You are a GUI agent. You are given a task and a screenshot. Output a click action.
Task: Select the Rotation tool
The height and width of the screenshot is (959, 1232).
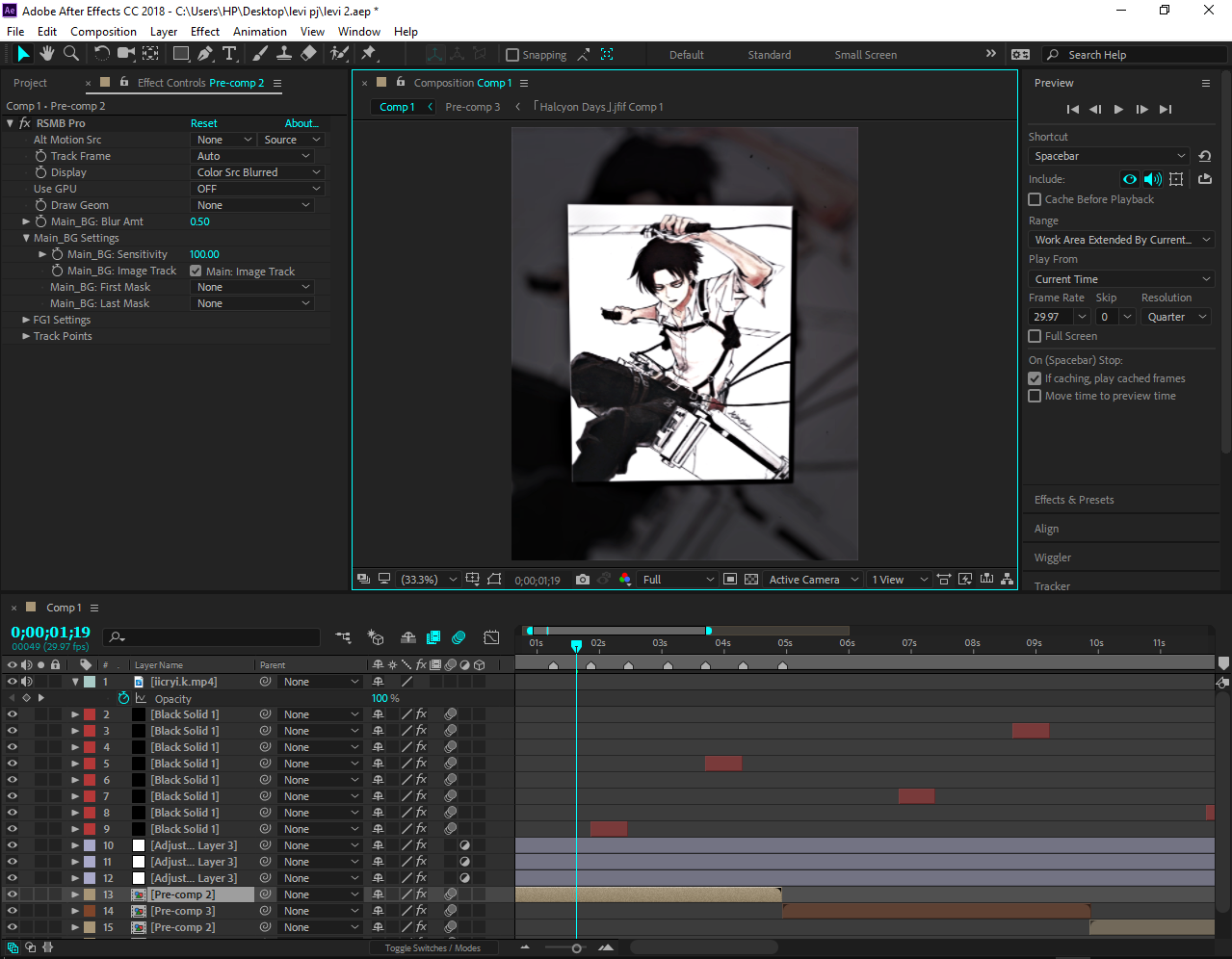click(101, 54)
